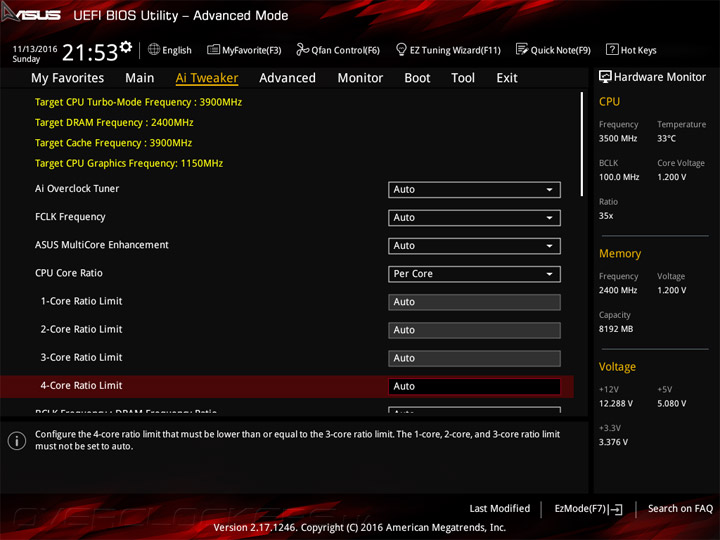Click the EzMode exit arrow icon
Image resolution: width=720 pixels, height=540 pixels.
[x=615, y=509]
